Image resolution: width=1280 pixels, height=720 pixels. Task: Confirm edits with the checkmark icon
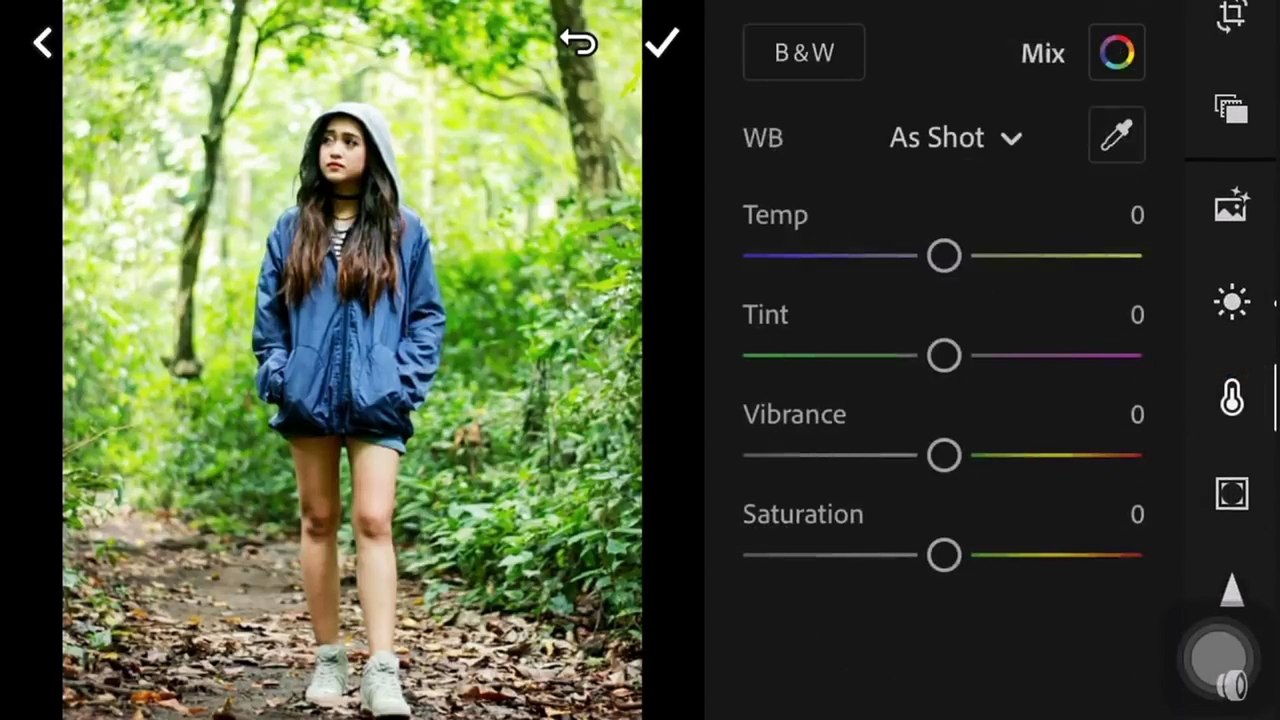coord(661,42)
